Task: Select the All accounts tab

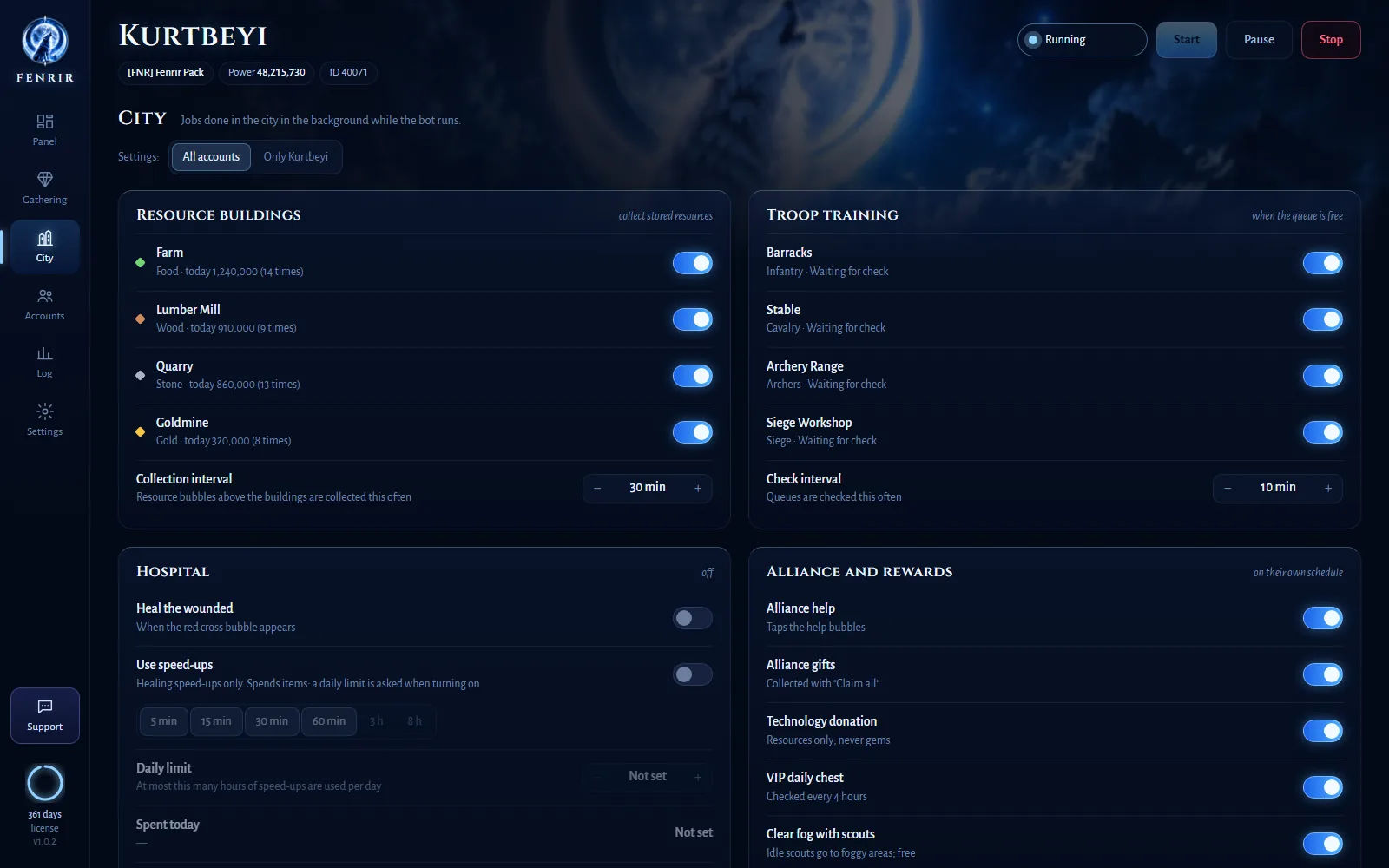Action: 211,157
